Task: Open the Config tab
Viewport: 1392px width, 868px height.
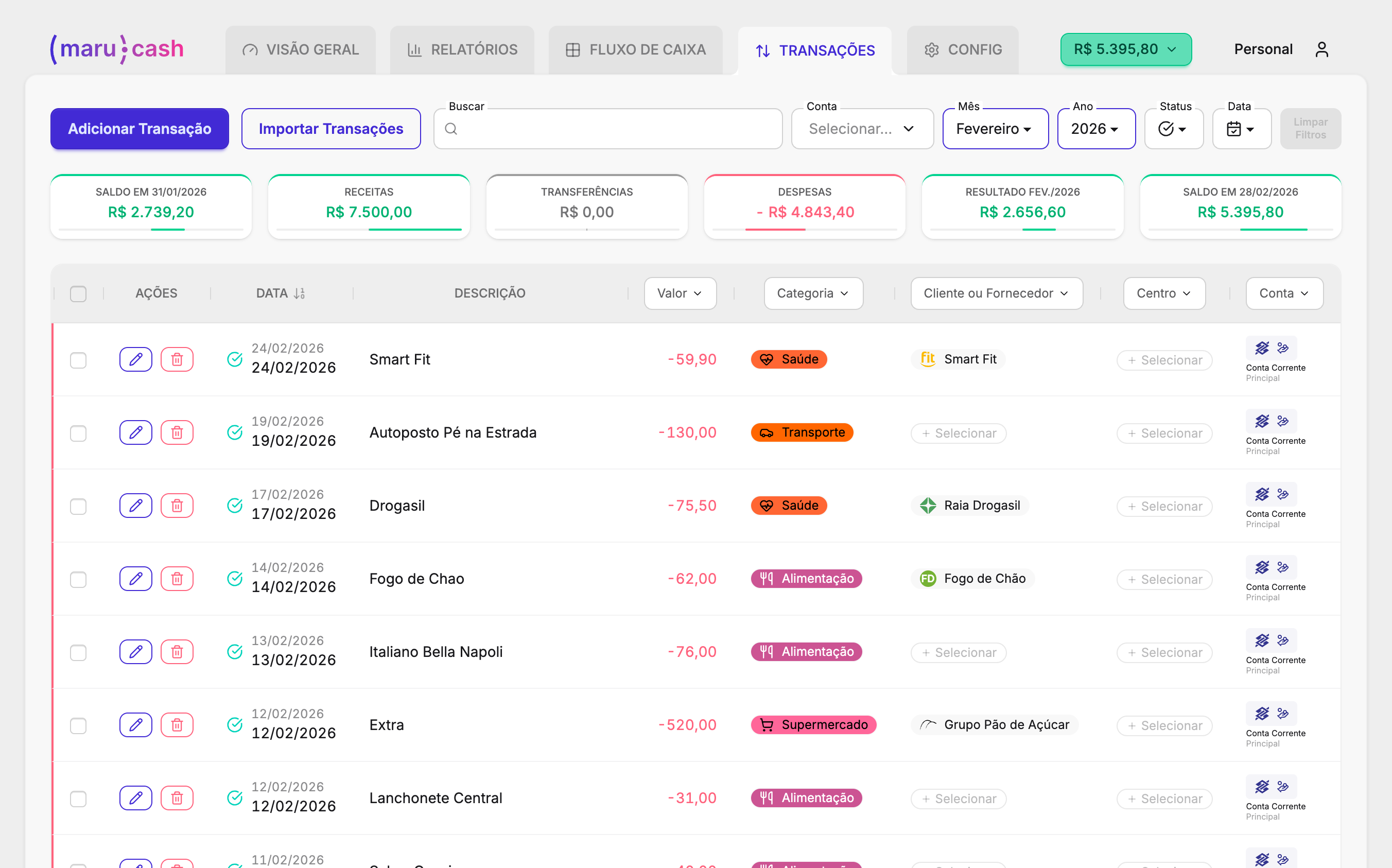Action: pos(963,49)
